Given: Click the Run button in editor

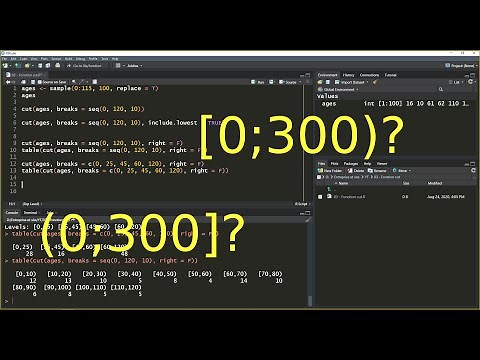Looking at the screenshot, I should (x=258, y=82).
